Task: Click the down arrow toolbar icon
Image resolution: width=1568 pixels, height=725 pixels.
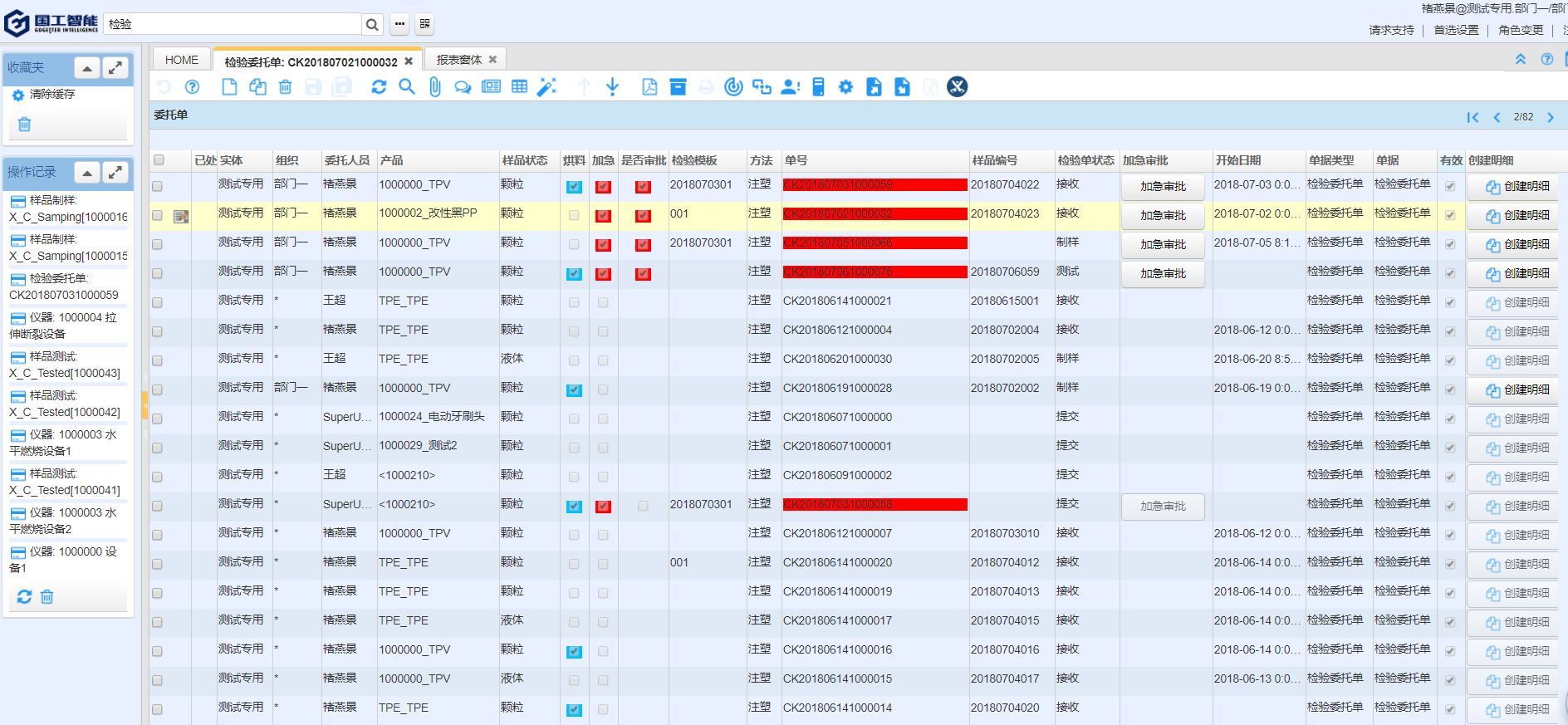Action: (x=612, y=87)
